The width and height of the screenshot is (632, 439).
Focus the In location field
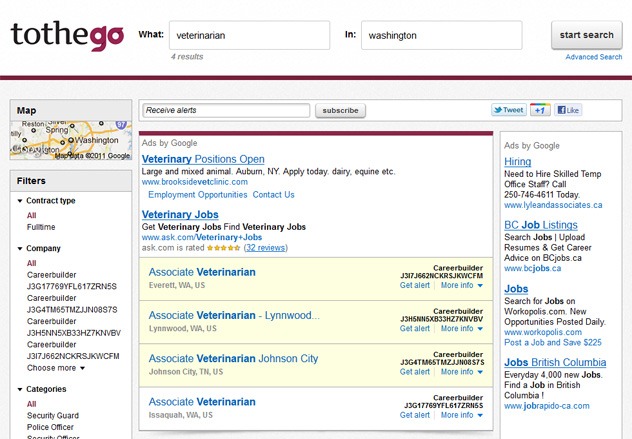click(x=442, y=35)
